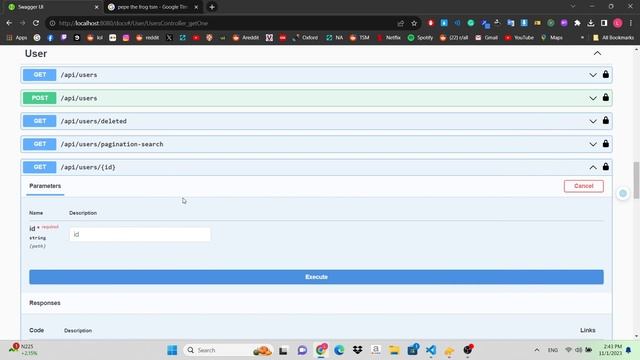This screenshot has height=360, width=640.
Task: Expand POST /api/users with its chevron
Action: [x=593, y=98]
